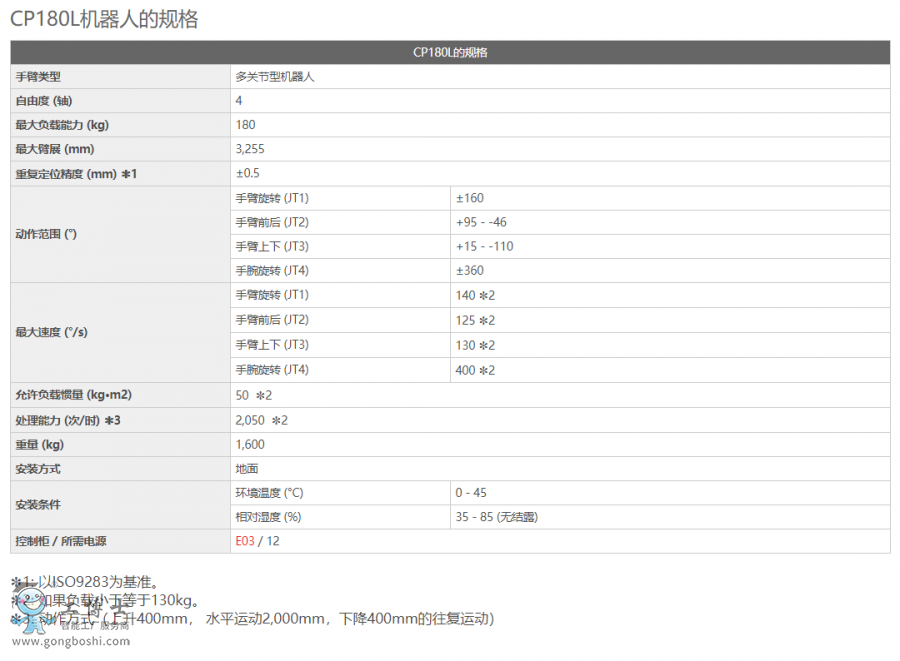Select the "手臂类型" row label

(x=38, y=77)
